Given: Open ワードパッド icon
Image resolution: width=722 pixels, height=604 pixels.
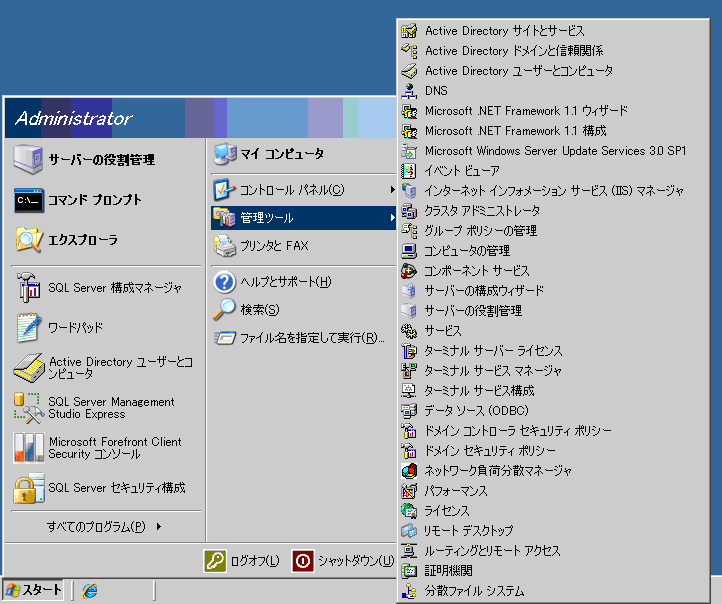Looking at the screenshot, I should pos(29,327).
